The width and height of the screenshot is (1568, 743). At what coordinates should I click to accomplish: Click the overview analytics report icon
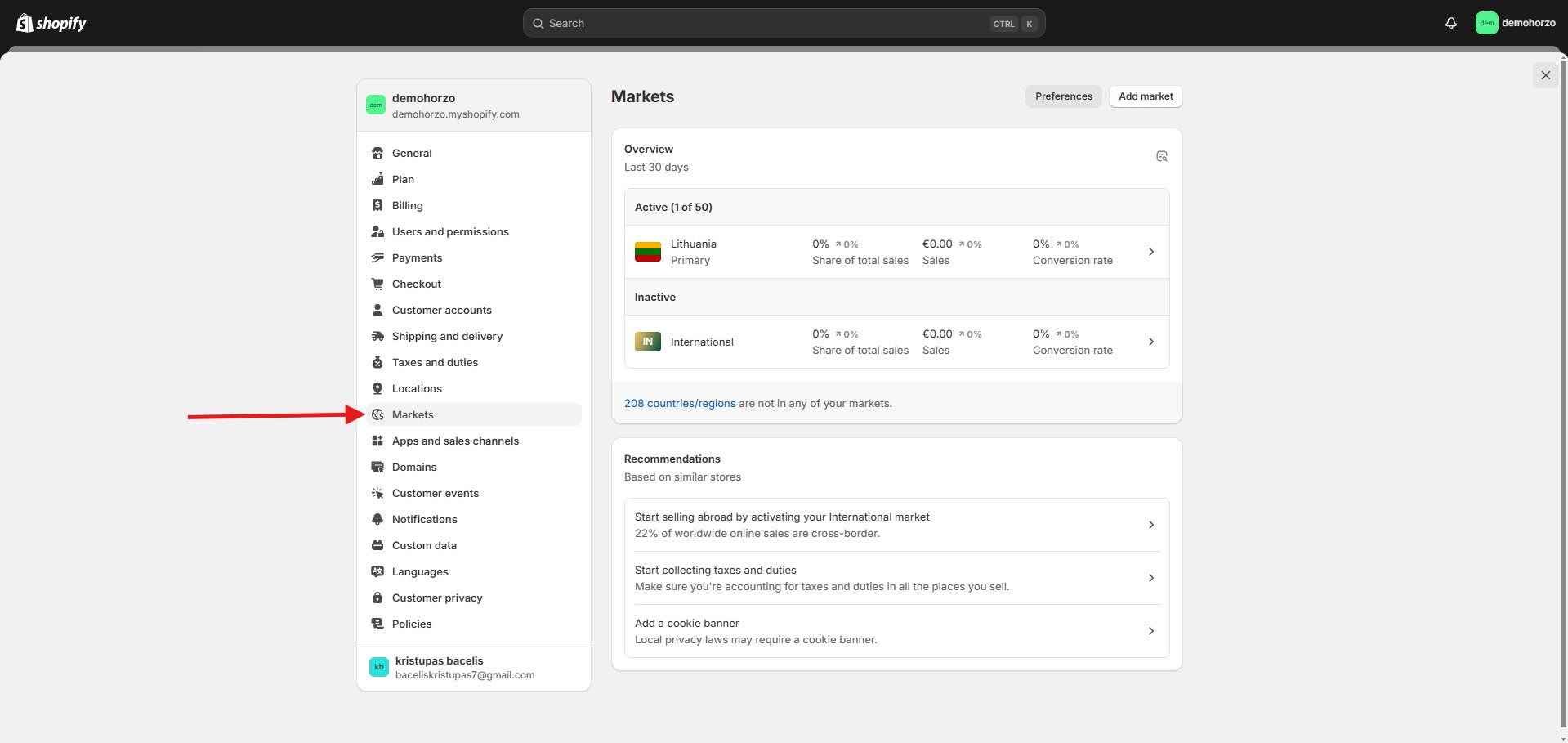coord(1161,156)
